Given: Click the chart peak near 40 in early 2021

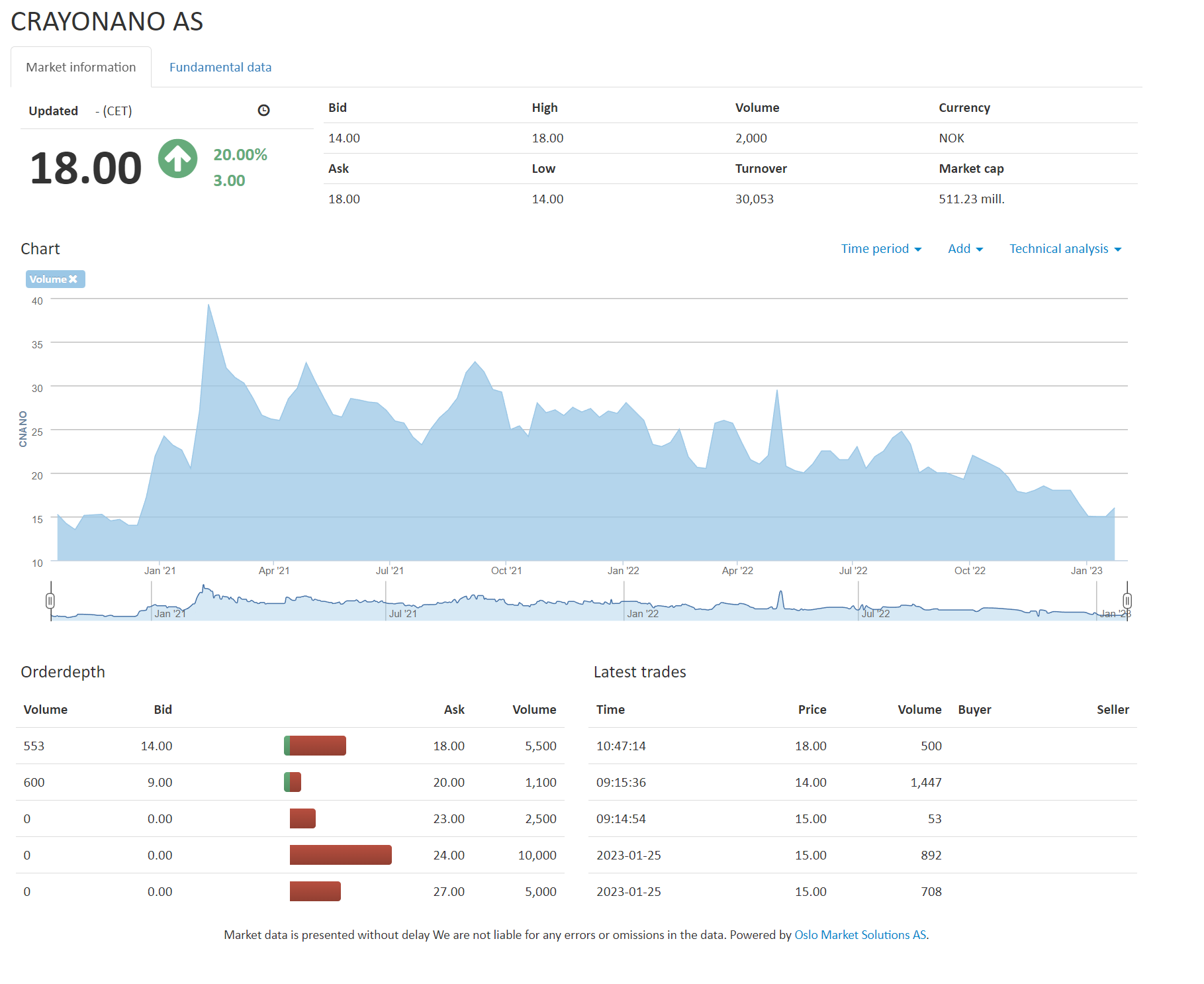Looking at the screenshot, I should click(208, 305).
